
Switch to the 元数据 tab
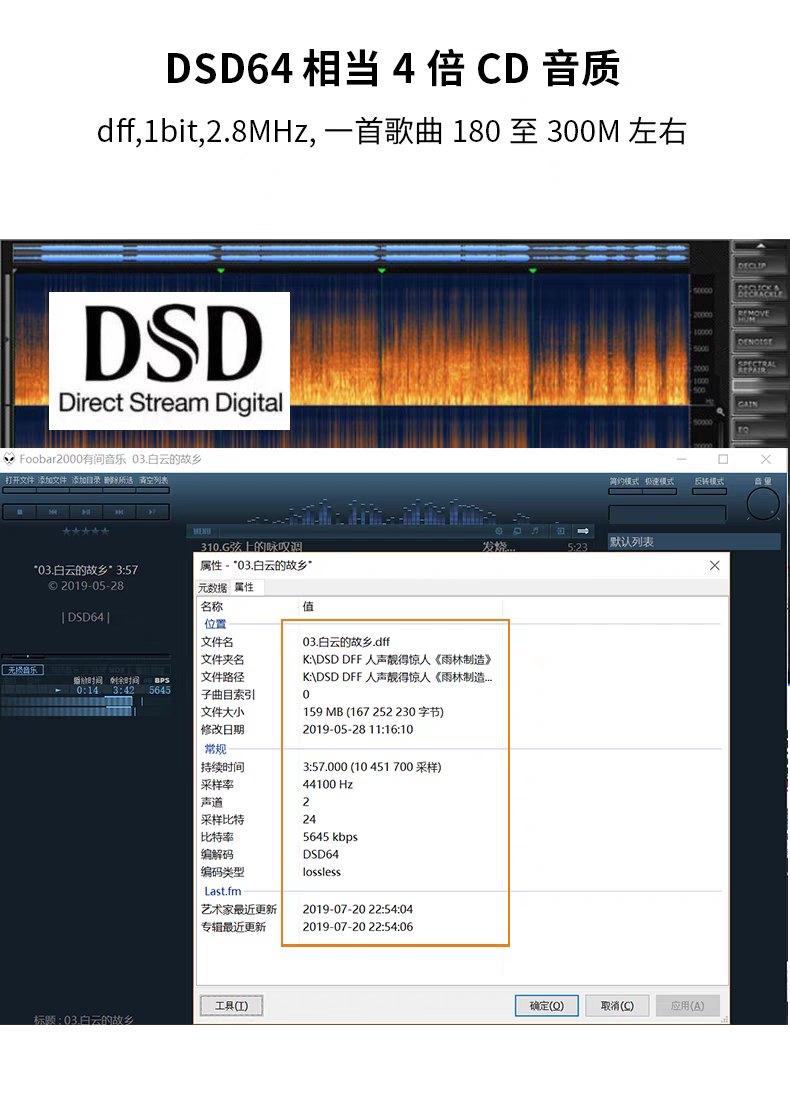point(212,588)
